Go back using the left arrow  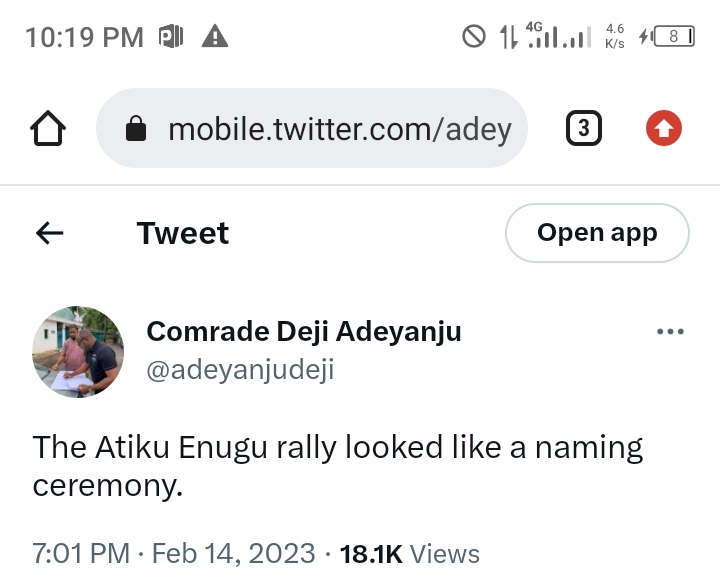49,233
